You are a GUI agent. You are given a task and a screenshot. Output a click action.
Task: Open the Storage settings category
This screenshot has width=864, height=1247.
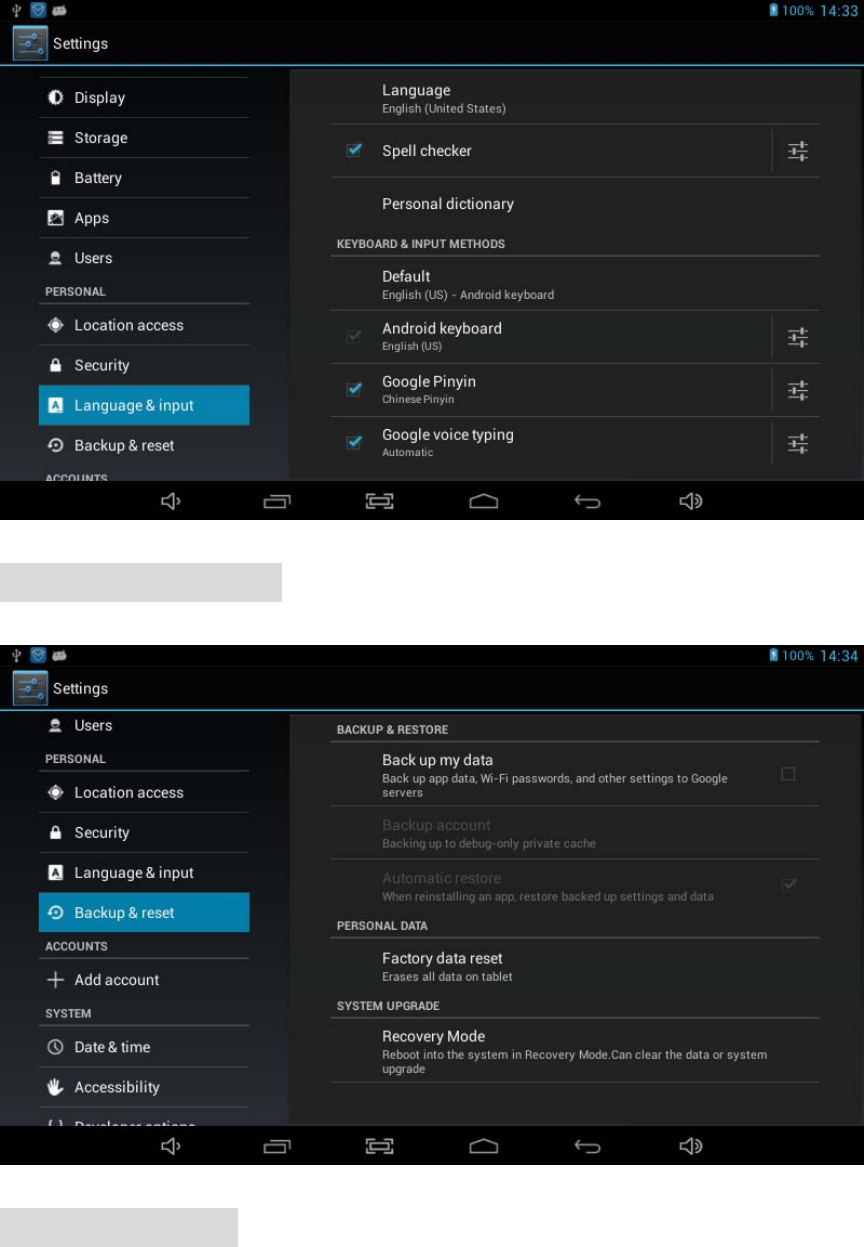click(144, 138)
